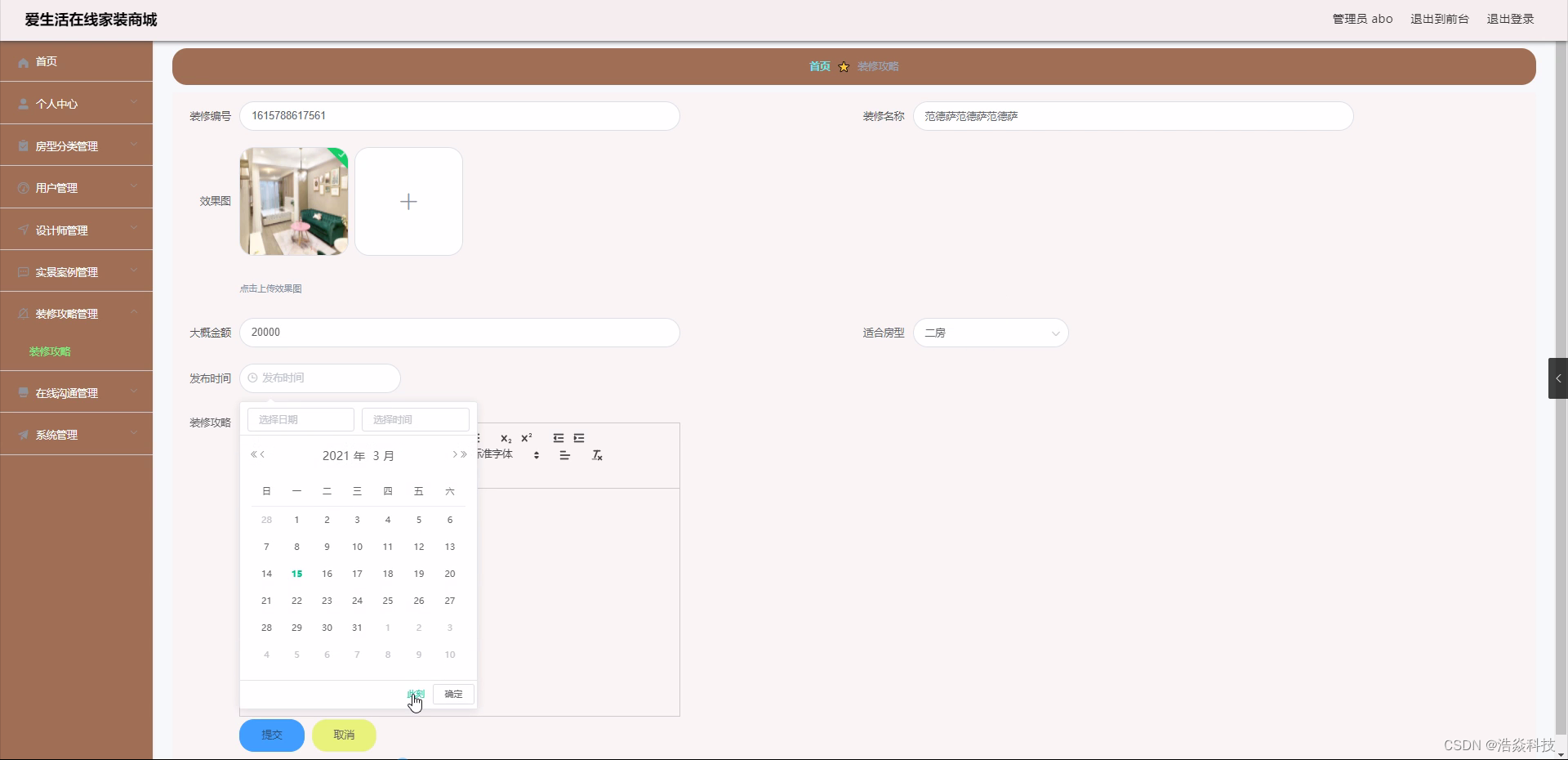Pick day 22 in the March calendar

296,601
